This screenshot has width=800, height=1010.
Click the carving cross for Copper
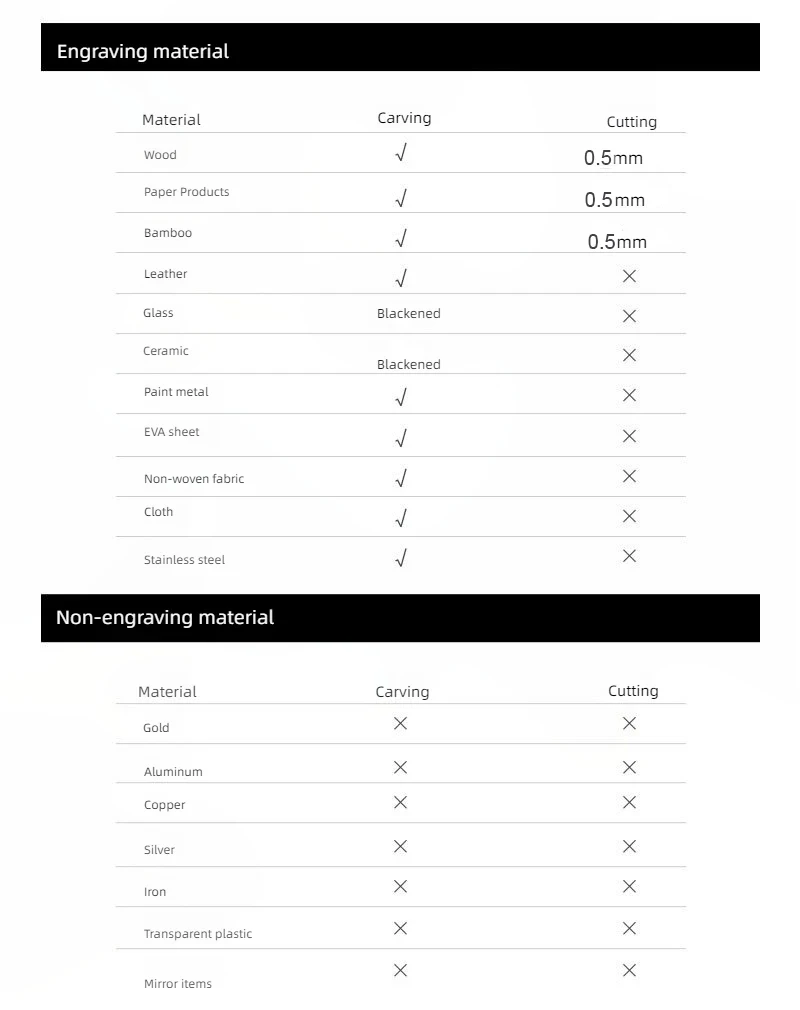400,802
